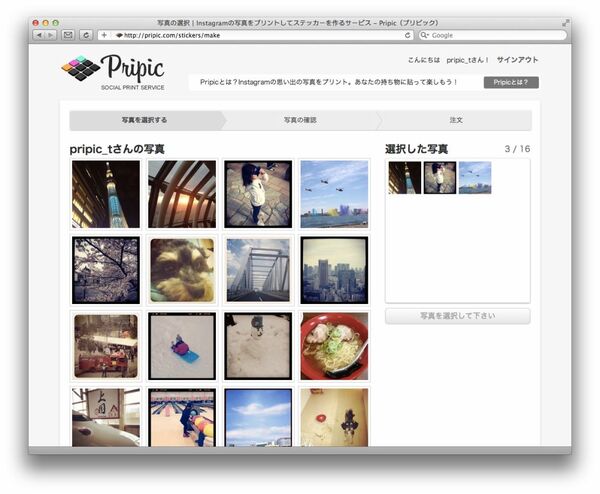This screenshot has width=600, height=494.
Task: Click the サインアウト sign-out link
Action: (517, 60)
